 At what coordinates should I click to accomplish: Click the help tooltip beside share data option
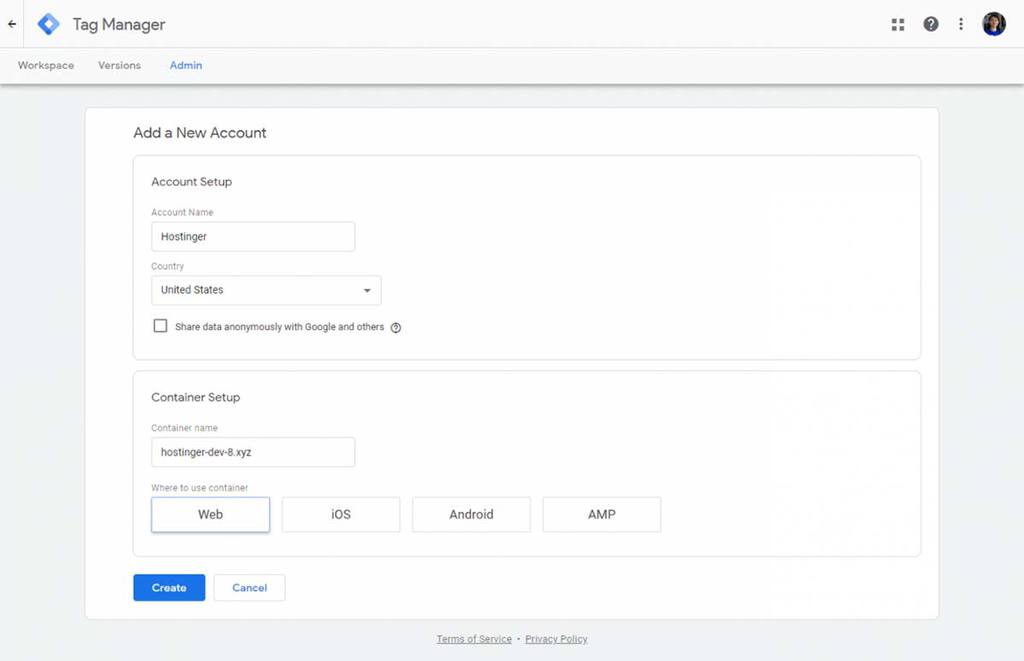(396, 327)
